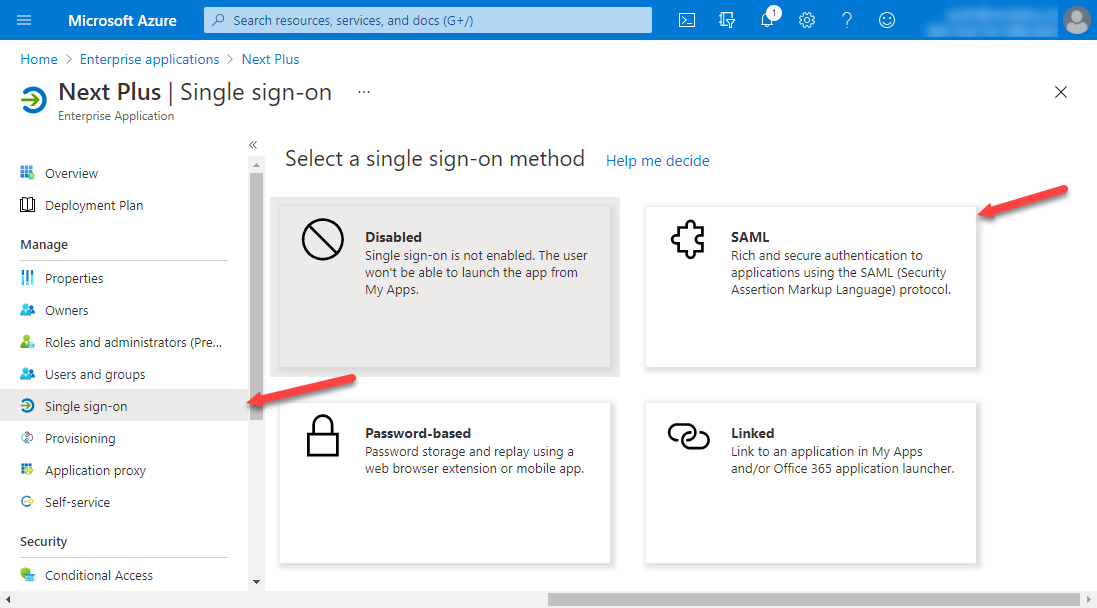
Task: Click the Overview grid icon
Action: pyautogui.click(x=27, y=172)
